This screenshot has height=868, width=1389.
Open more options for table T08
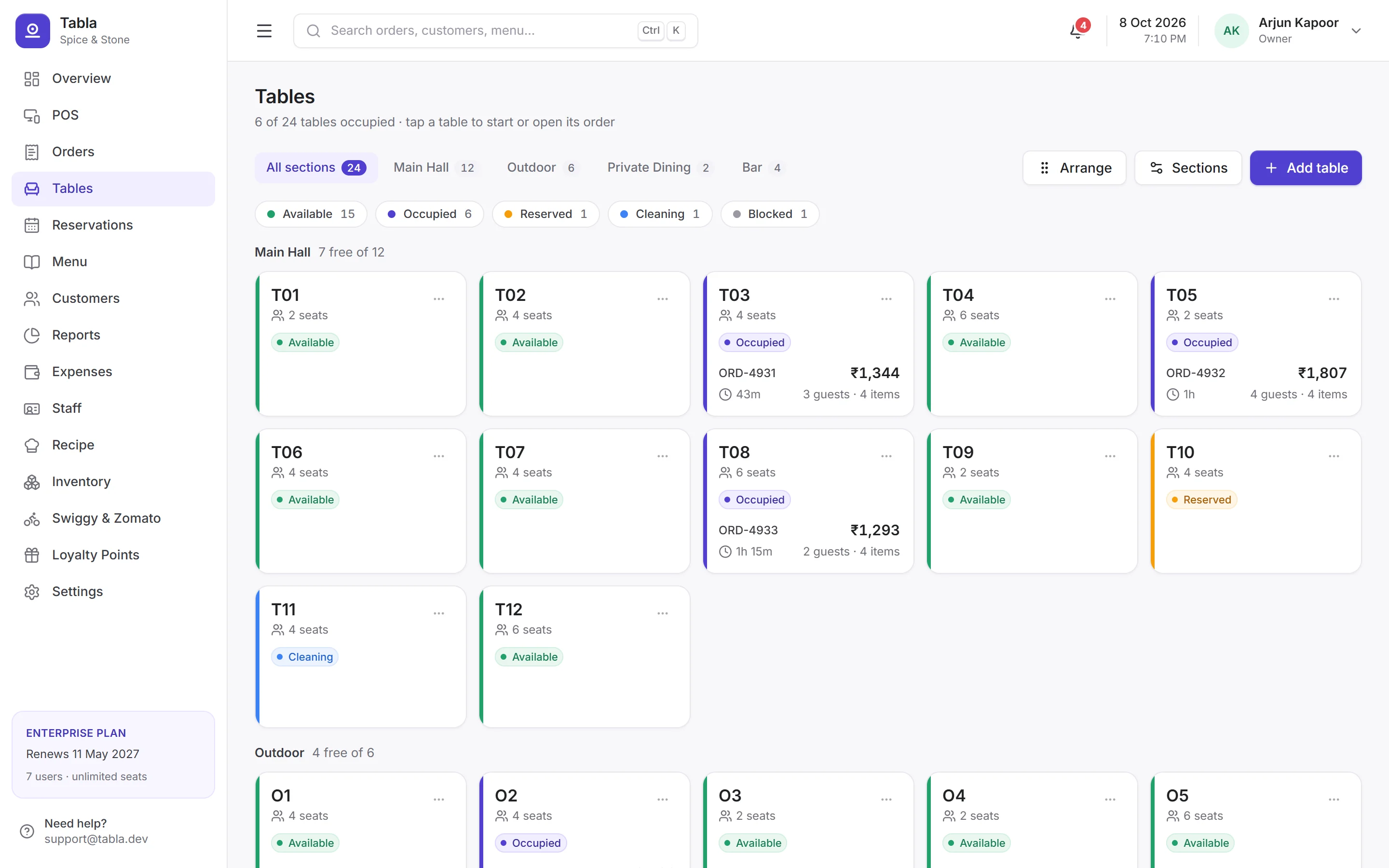coord(886,456)
